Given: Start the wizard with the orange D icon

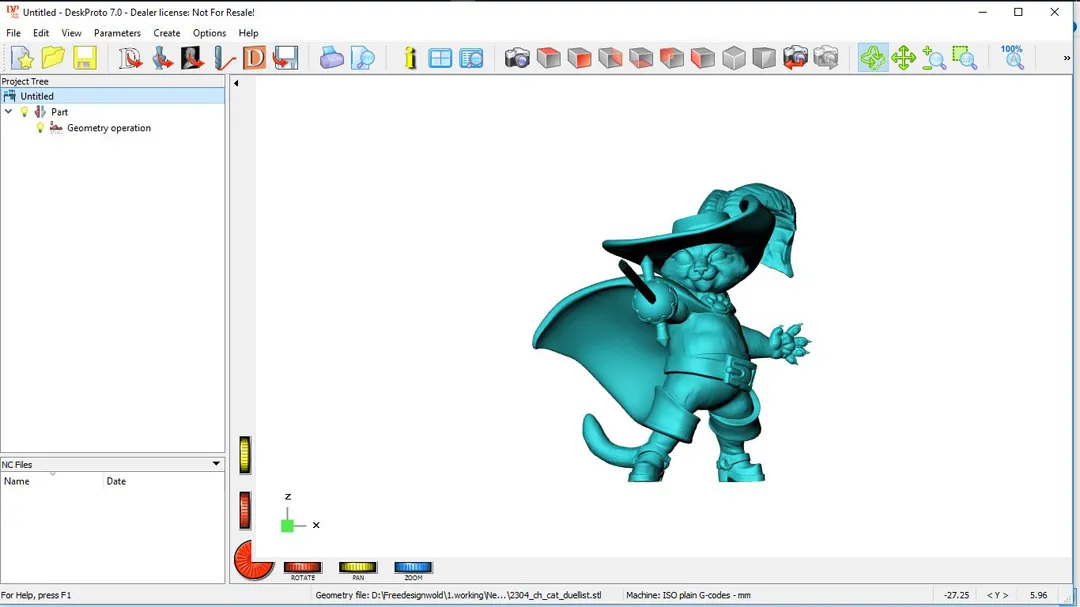Looking at the screenshot, I should (254, 59).
